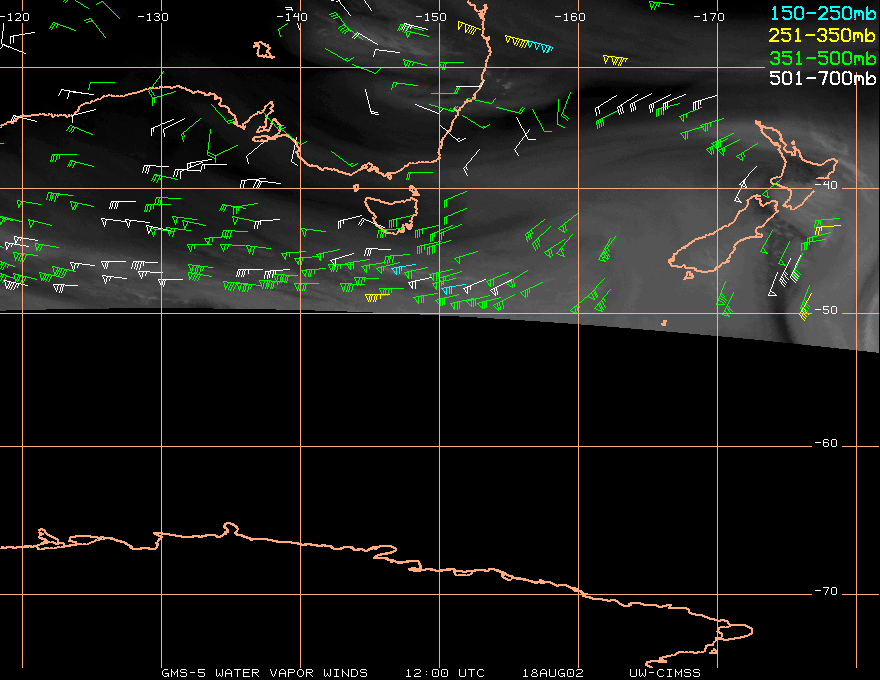Click the cyan 150-250mb legend label
The width and height of the screenshot is (880, 680).
pyautogui.click(x=822, y=13)
